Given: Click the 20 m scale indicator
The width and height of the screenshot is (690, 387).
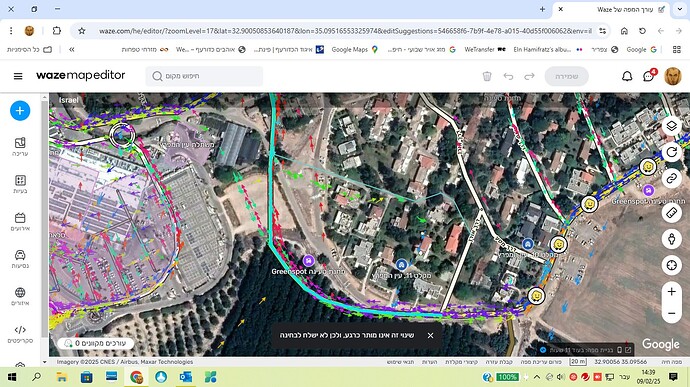Looking at the screenshot, I should [578, 361].
